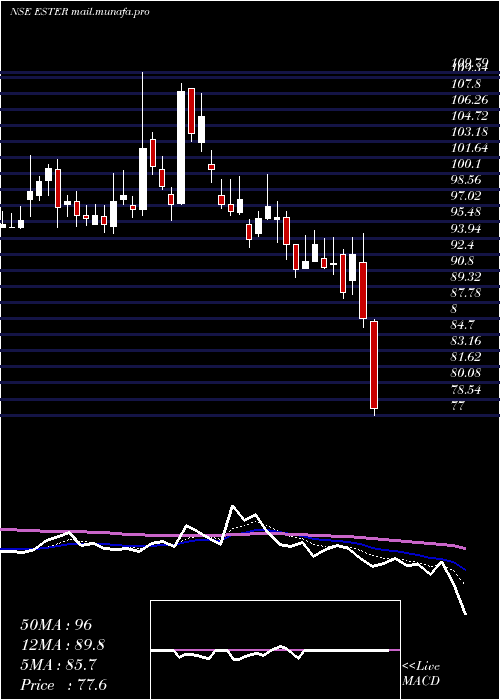This screenshot has height=700, width=500.
Task: Click the 81.62 price axis label
Action: tap(466, 357)
